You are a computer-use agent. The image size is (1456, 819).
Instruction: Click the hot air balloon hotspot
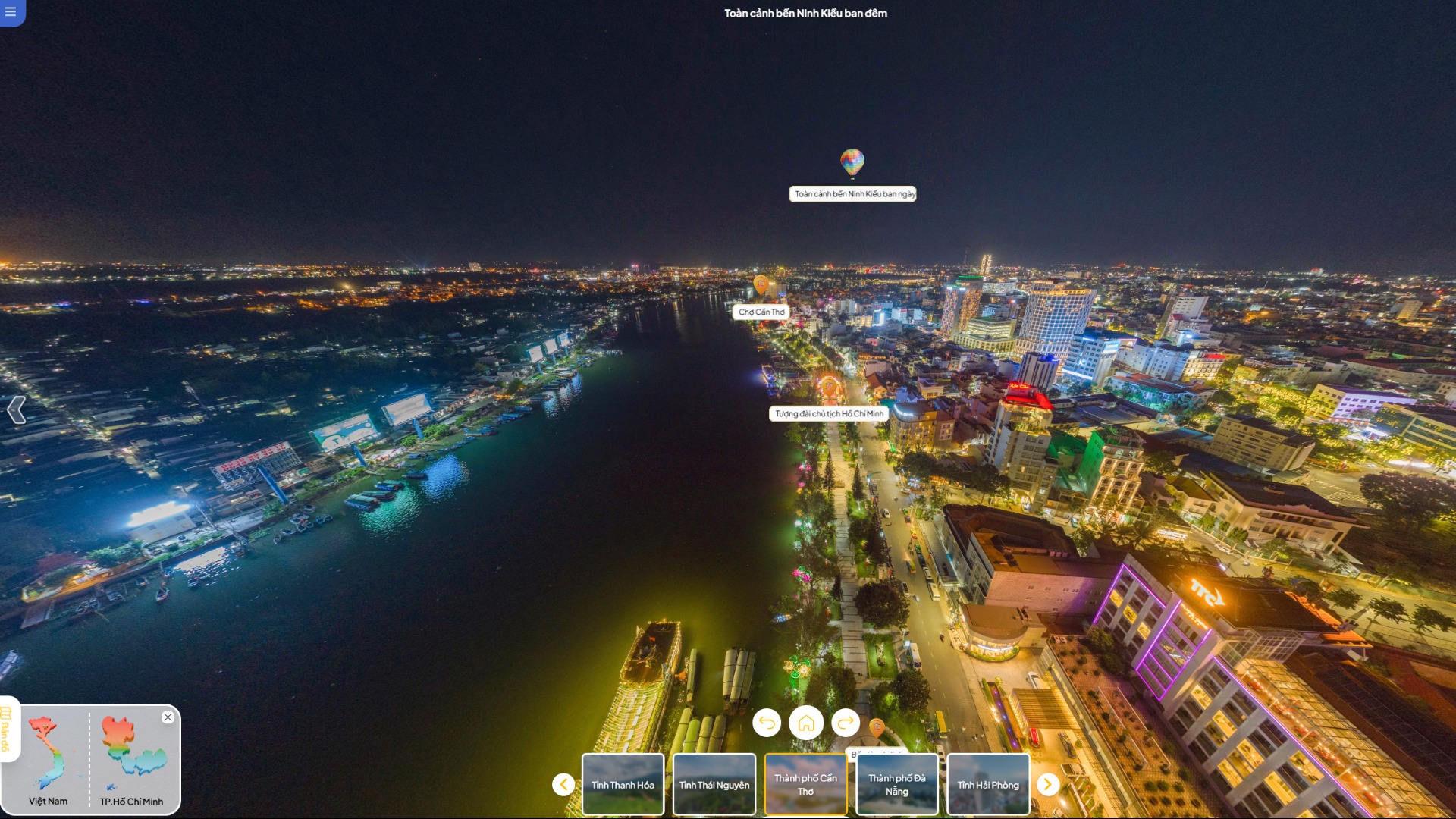(x=852, y=162)
